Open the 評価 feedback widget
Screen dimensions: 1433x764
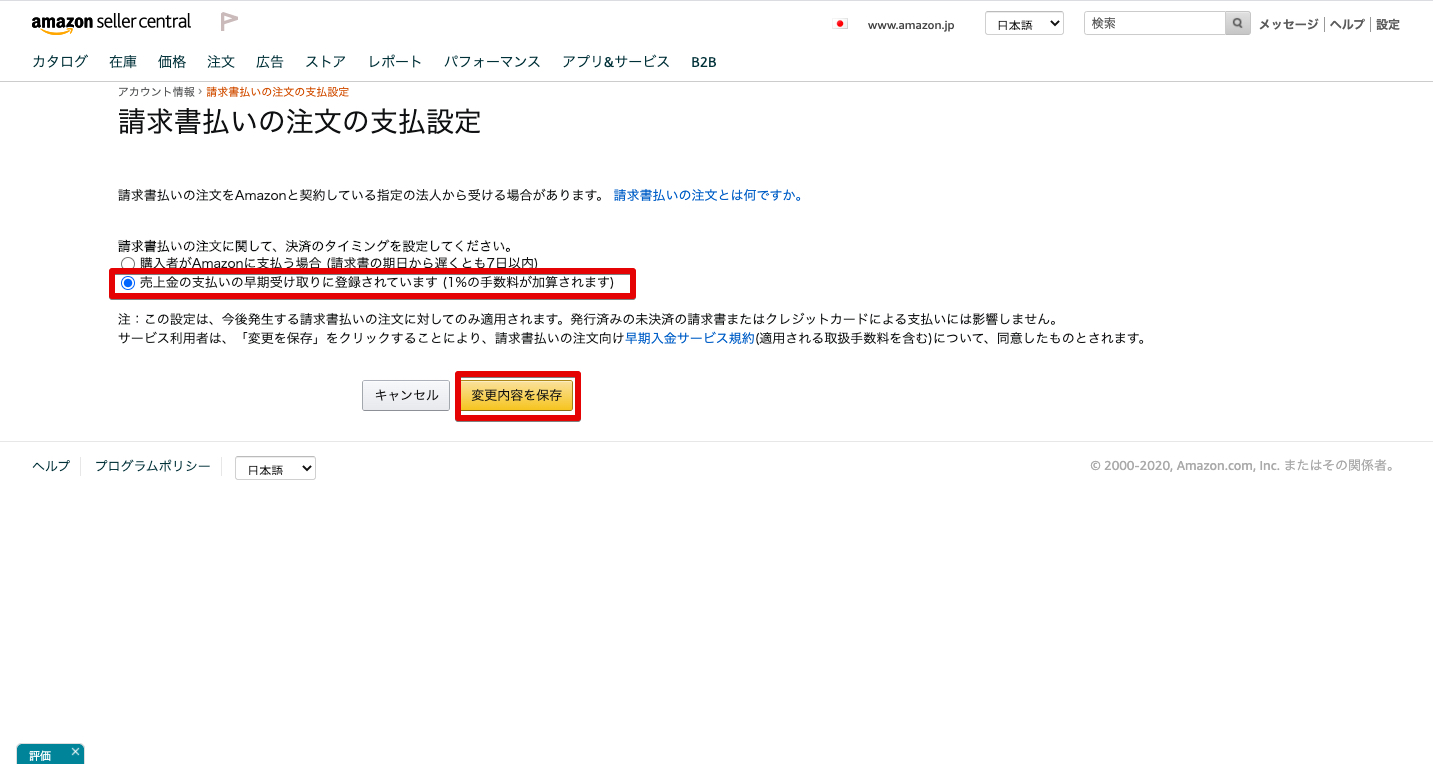pos(40,756)
